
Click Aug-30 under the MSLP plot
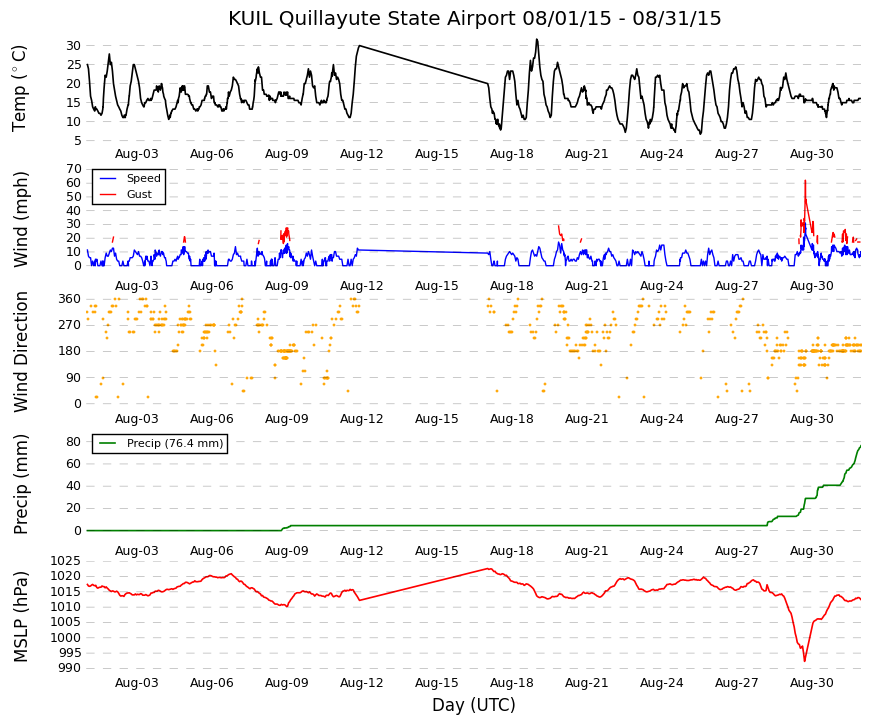click(812, 683)
